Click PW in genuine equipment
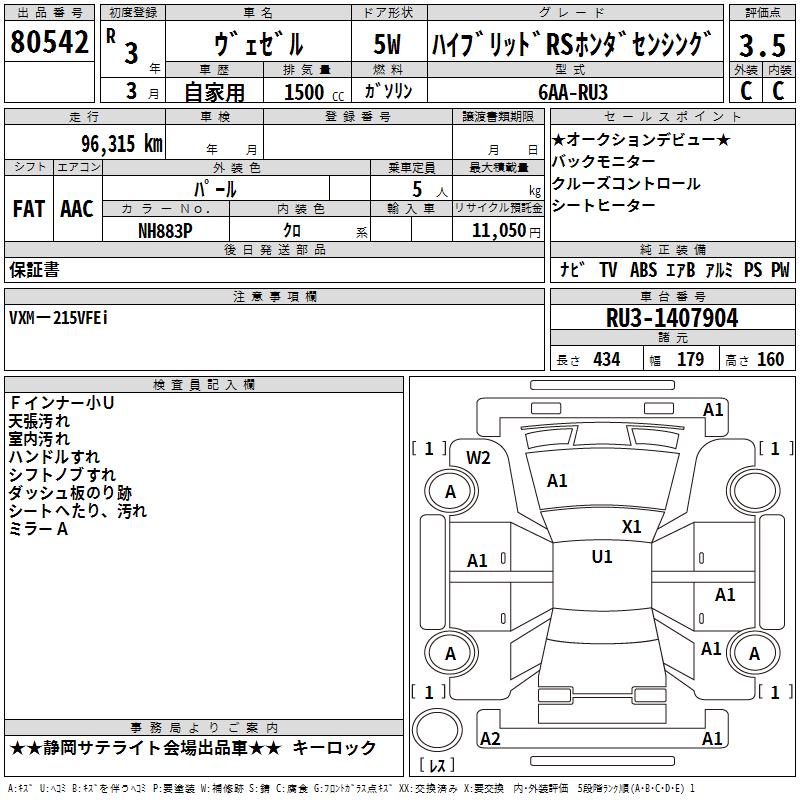This screenshot has height=800, width=800. tap(780, 269)
